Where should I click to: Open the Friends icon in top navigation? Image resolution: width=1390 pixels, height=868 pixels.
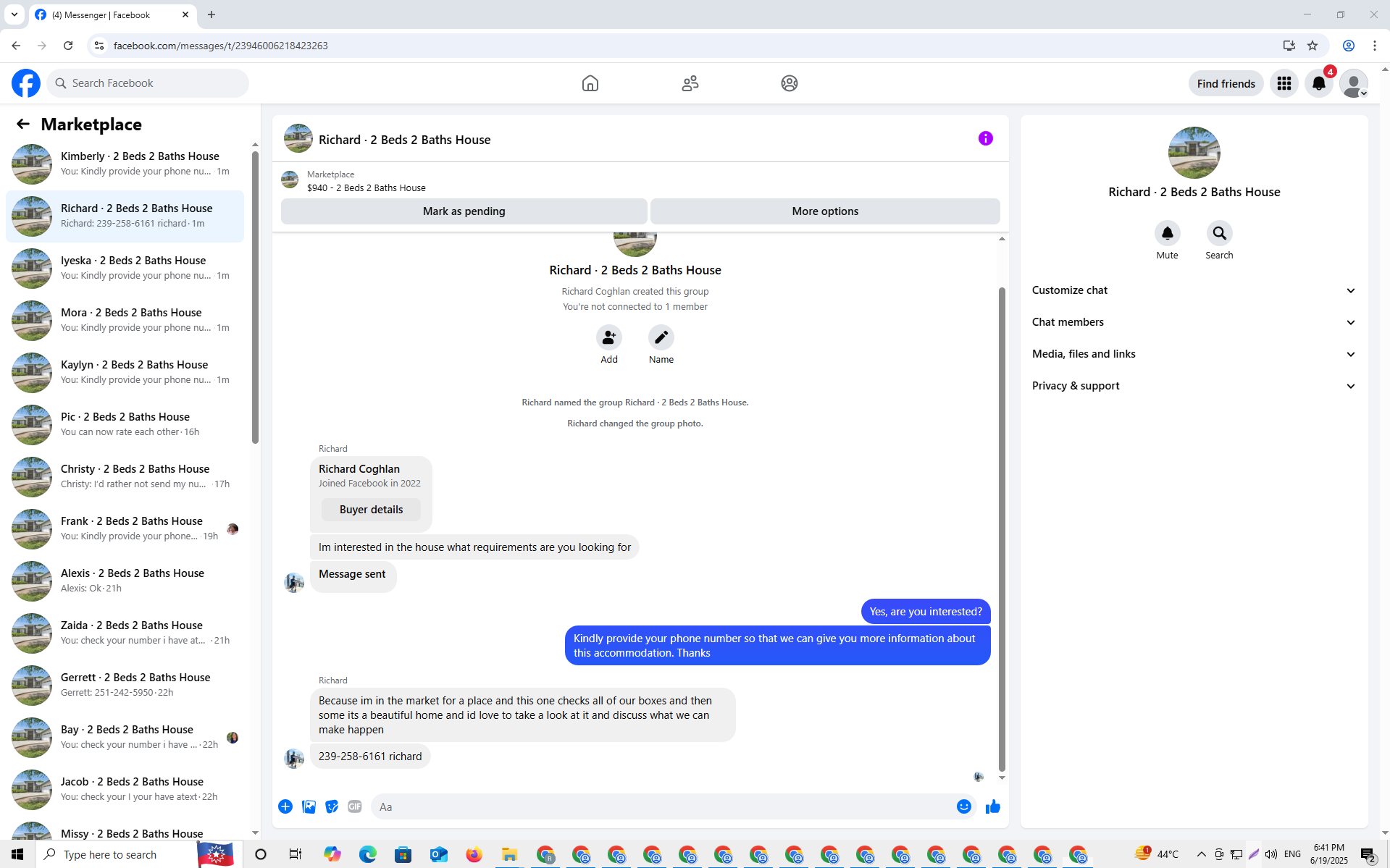(x=690, y=83)
